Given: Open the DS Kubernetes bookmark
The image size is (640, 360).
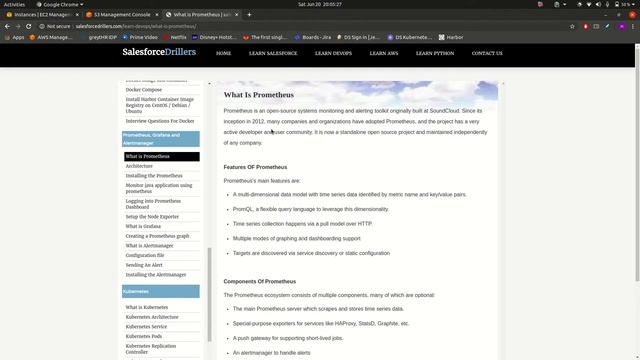Looking at the screenshot, I should tap(409, 37).
